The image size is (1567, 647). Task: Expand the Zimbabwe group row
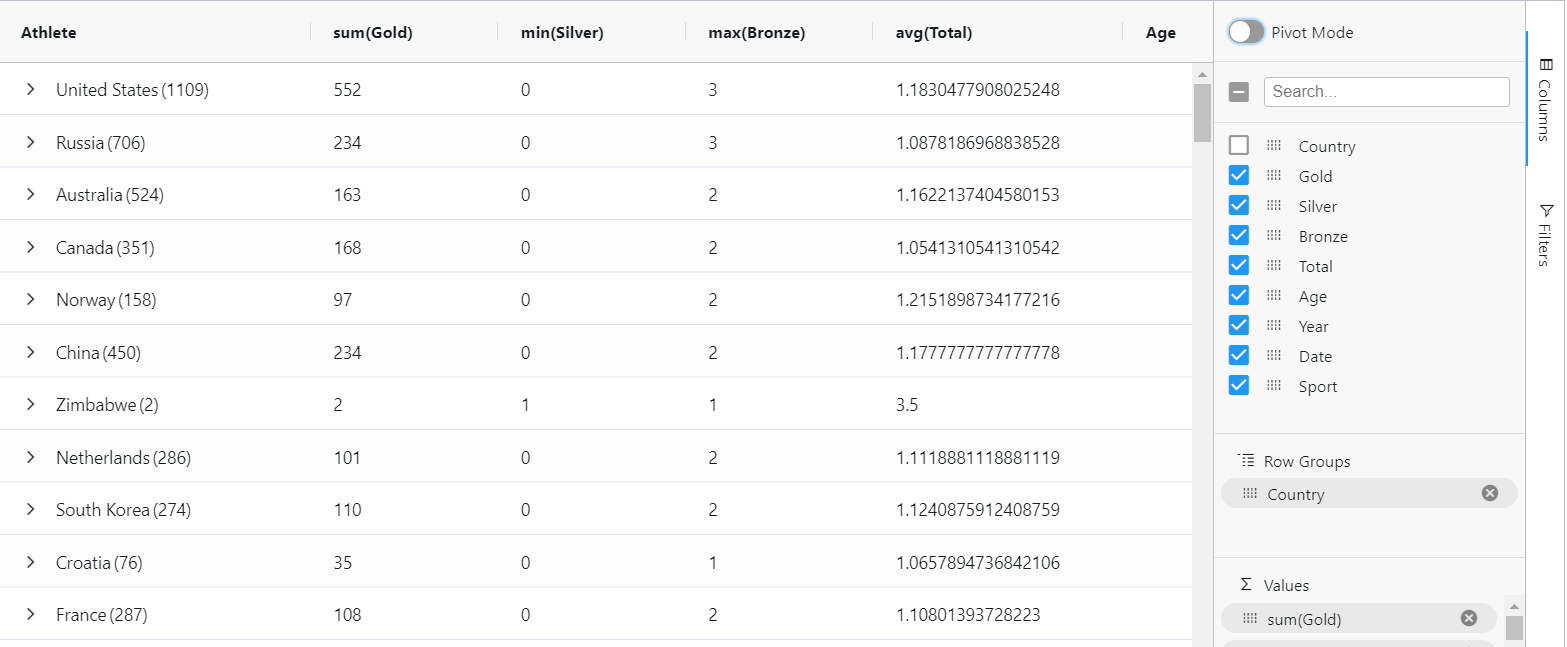(x=30, y=404)
